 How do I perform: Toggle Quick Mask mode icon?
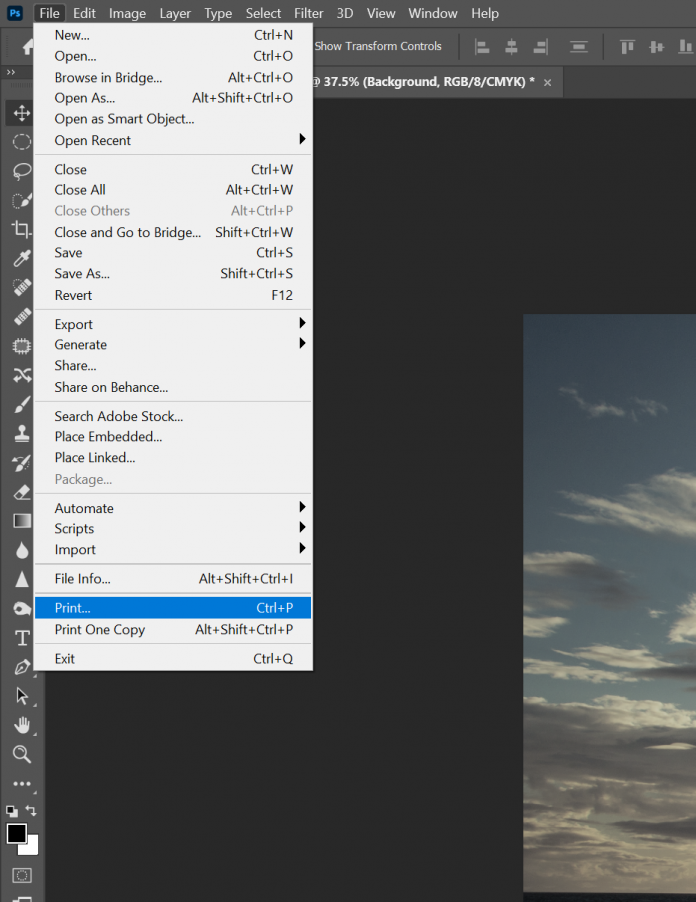pyautogui.click(x=21, y=875)
